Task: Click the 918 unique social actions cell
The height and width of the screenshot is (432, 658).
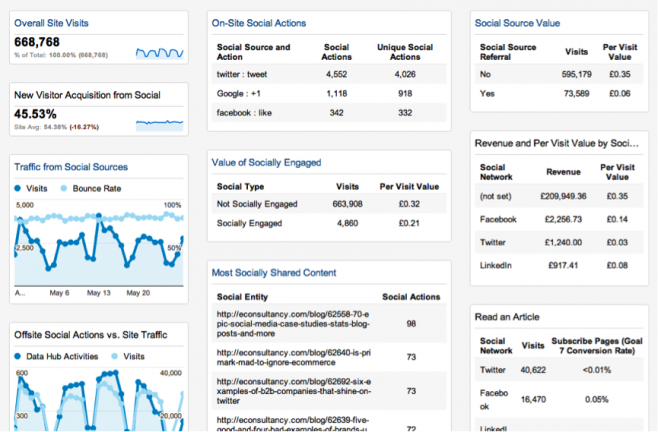Action: pyautogui.click(x=405, y=94)
